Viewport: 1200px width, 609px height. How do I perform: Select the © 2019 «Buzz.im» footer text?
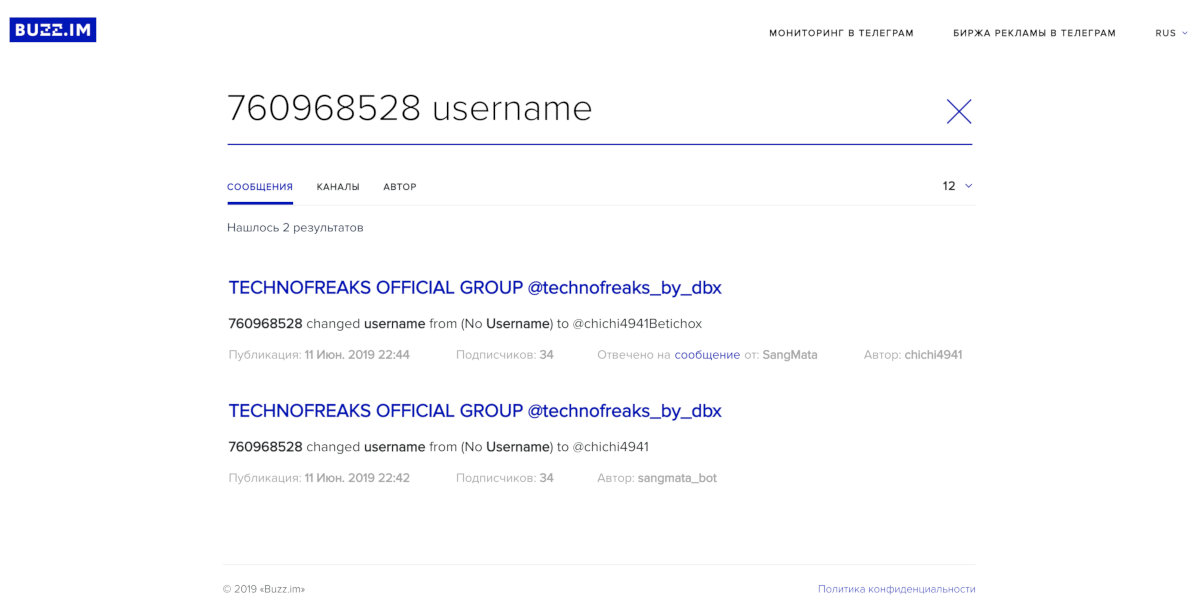[x=264, y=589]
